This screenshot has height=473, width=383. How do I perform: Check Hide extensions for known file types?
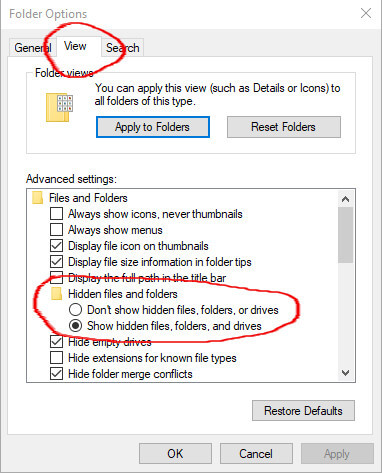pyautogui.click(x=56, y=358)
